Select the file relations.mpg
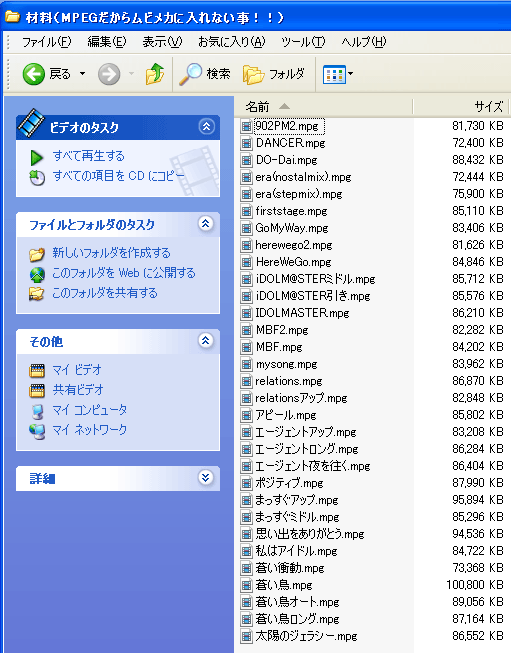511x653 pixels. (289, 381)
